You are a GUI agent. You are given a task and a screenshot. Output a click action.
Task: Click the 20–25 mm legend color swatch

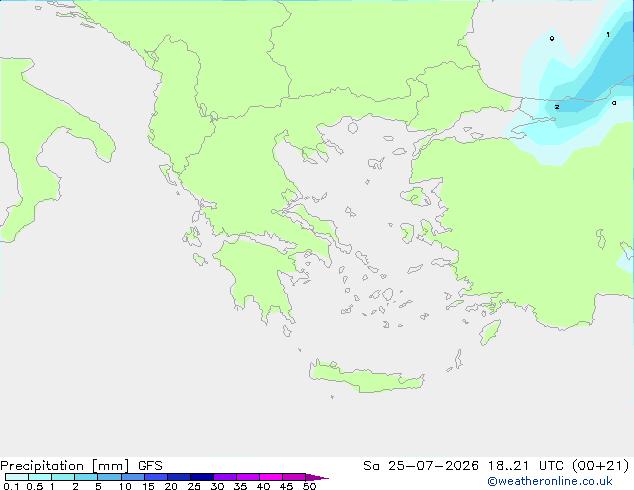pyautogui.click(x=179, y=477)
